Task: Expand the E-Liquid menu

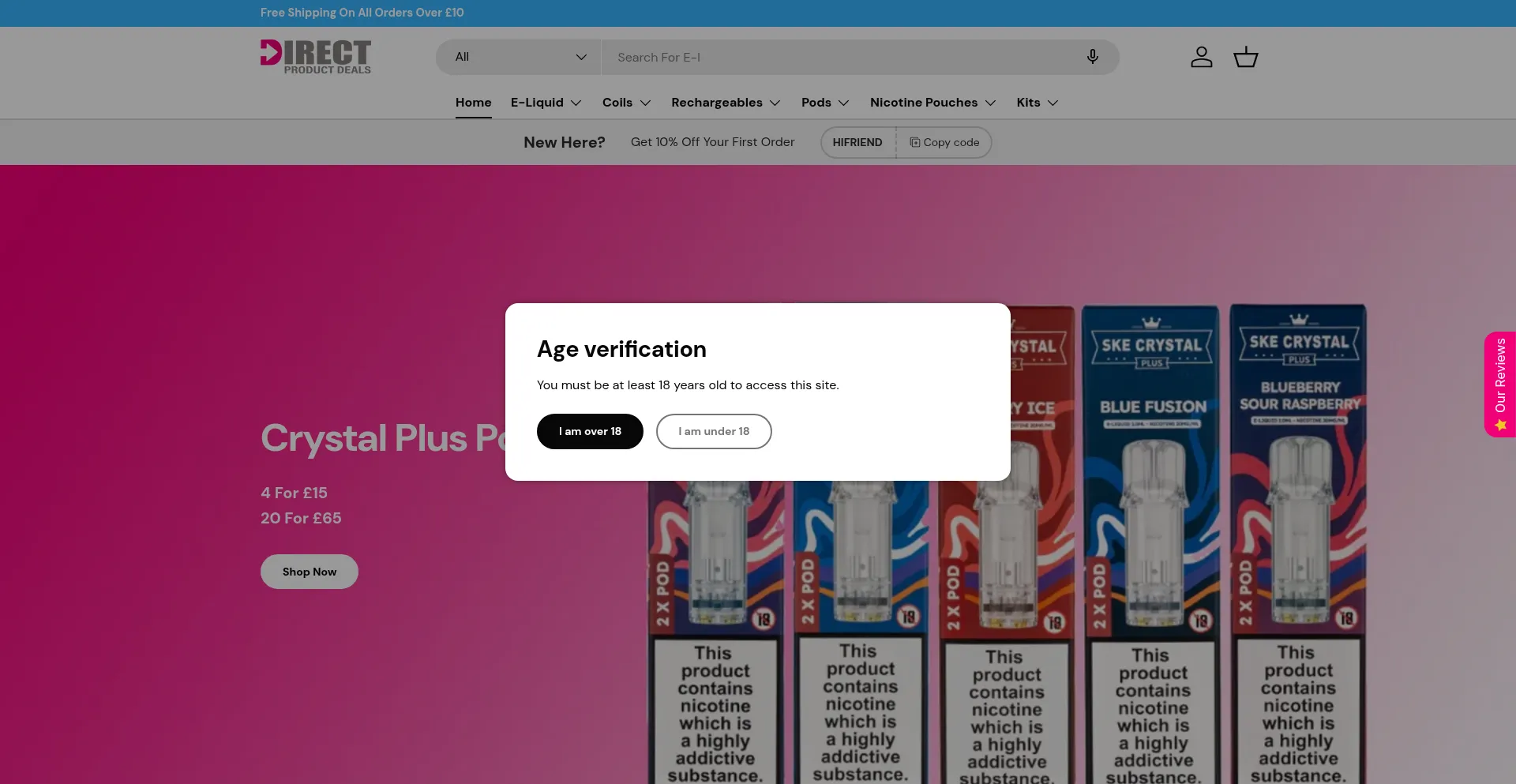Action: coord(546,103)
